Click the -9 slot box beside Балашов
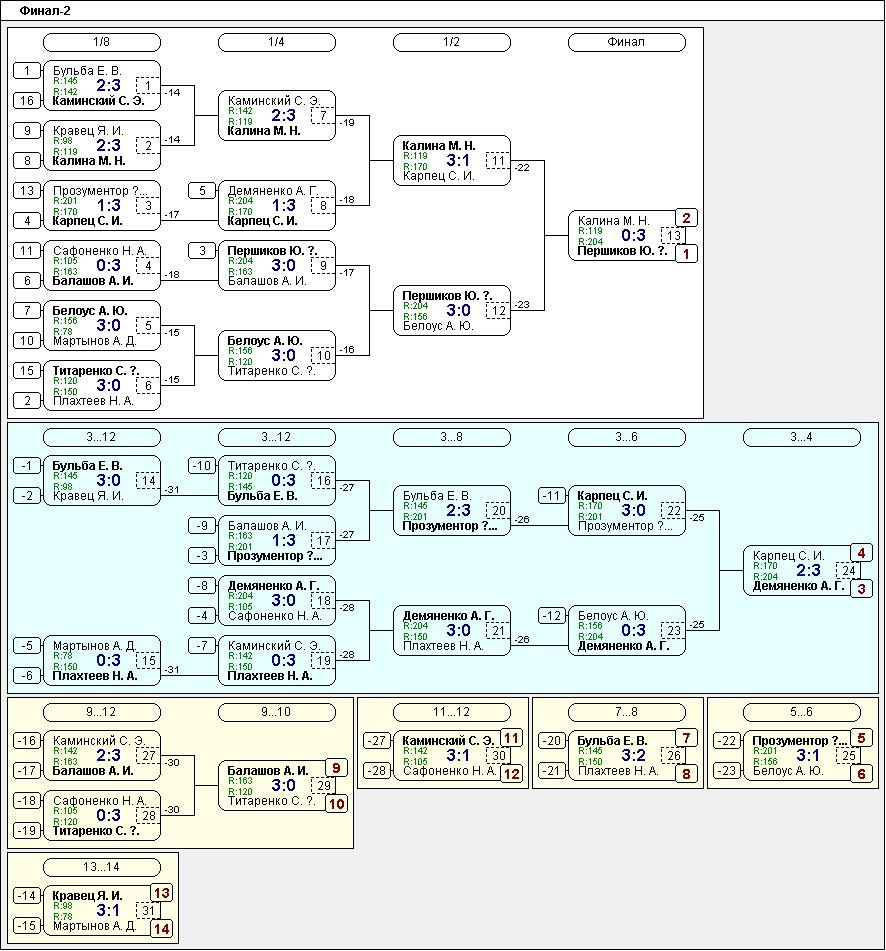The height and width of the screenshot is (951, 886). point(202,526)
